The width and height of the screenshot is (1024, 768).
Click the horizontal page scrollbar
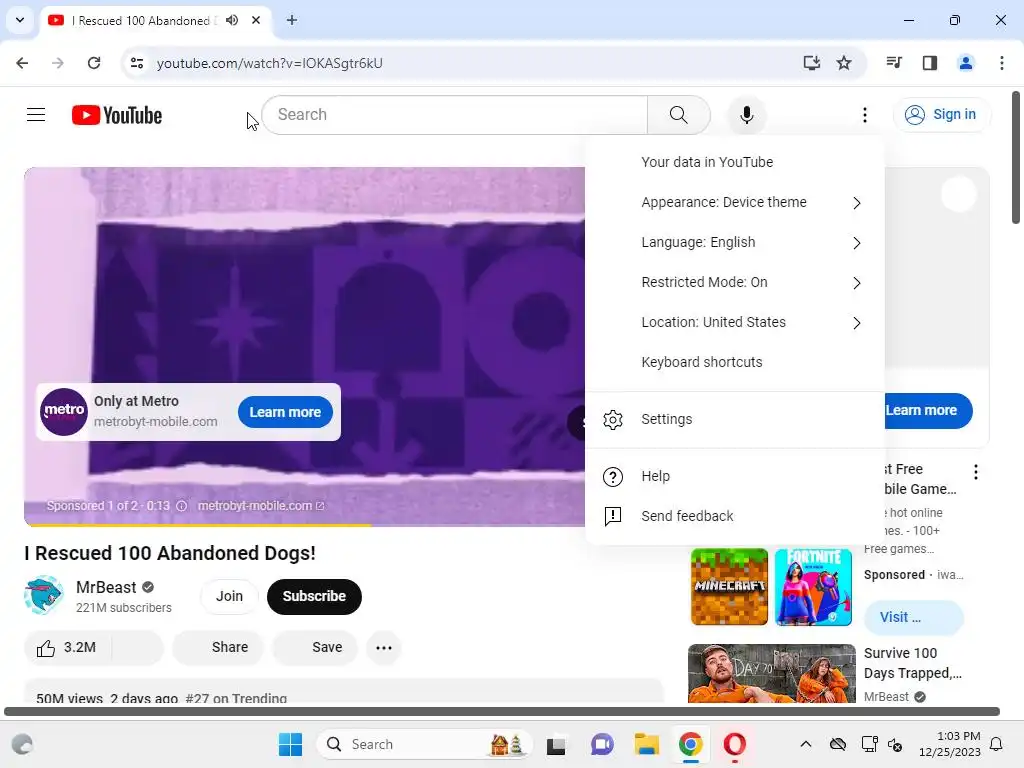point(502,711)
